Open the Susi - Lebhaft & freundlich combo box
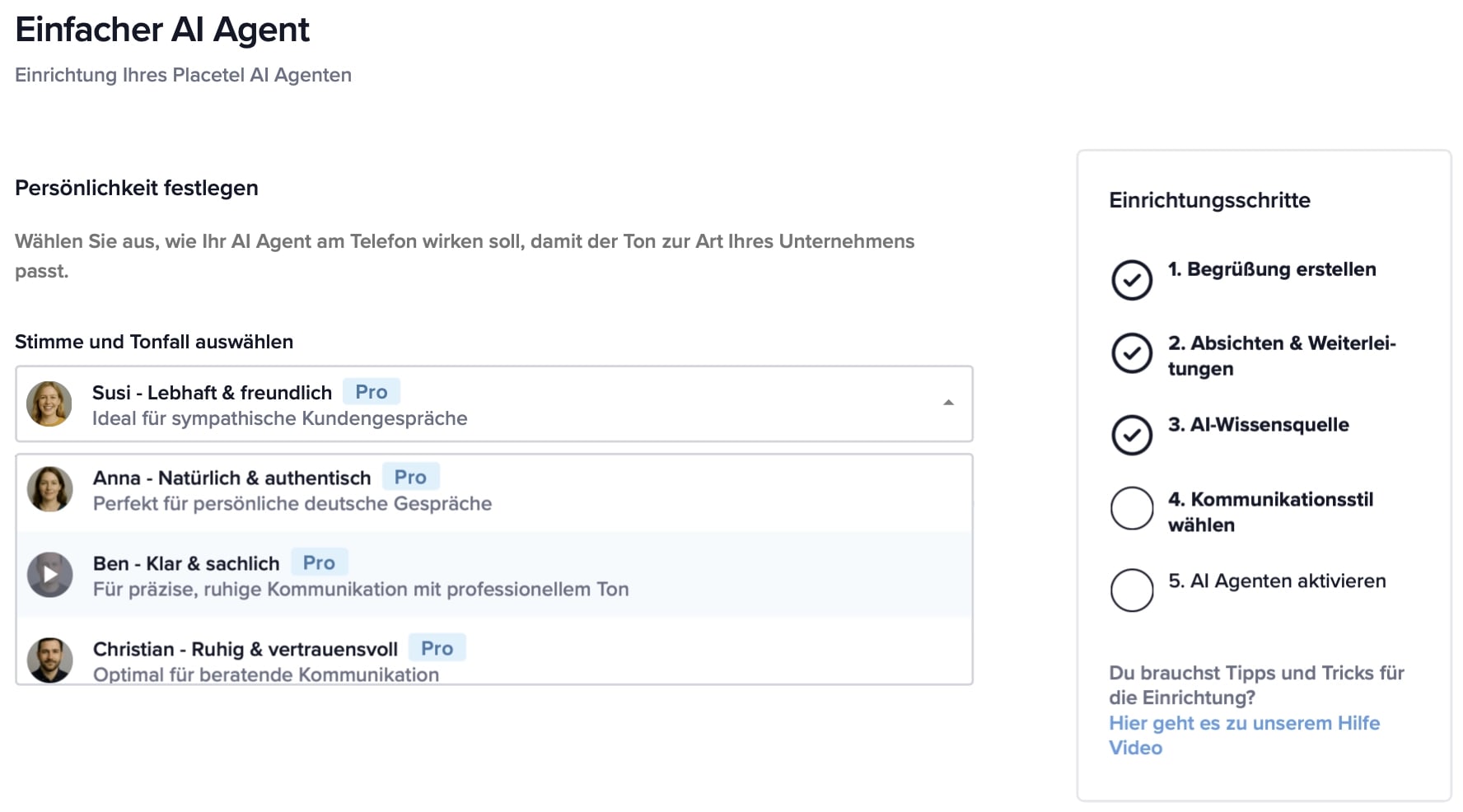1463x812 pixels. pos(494,404)
